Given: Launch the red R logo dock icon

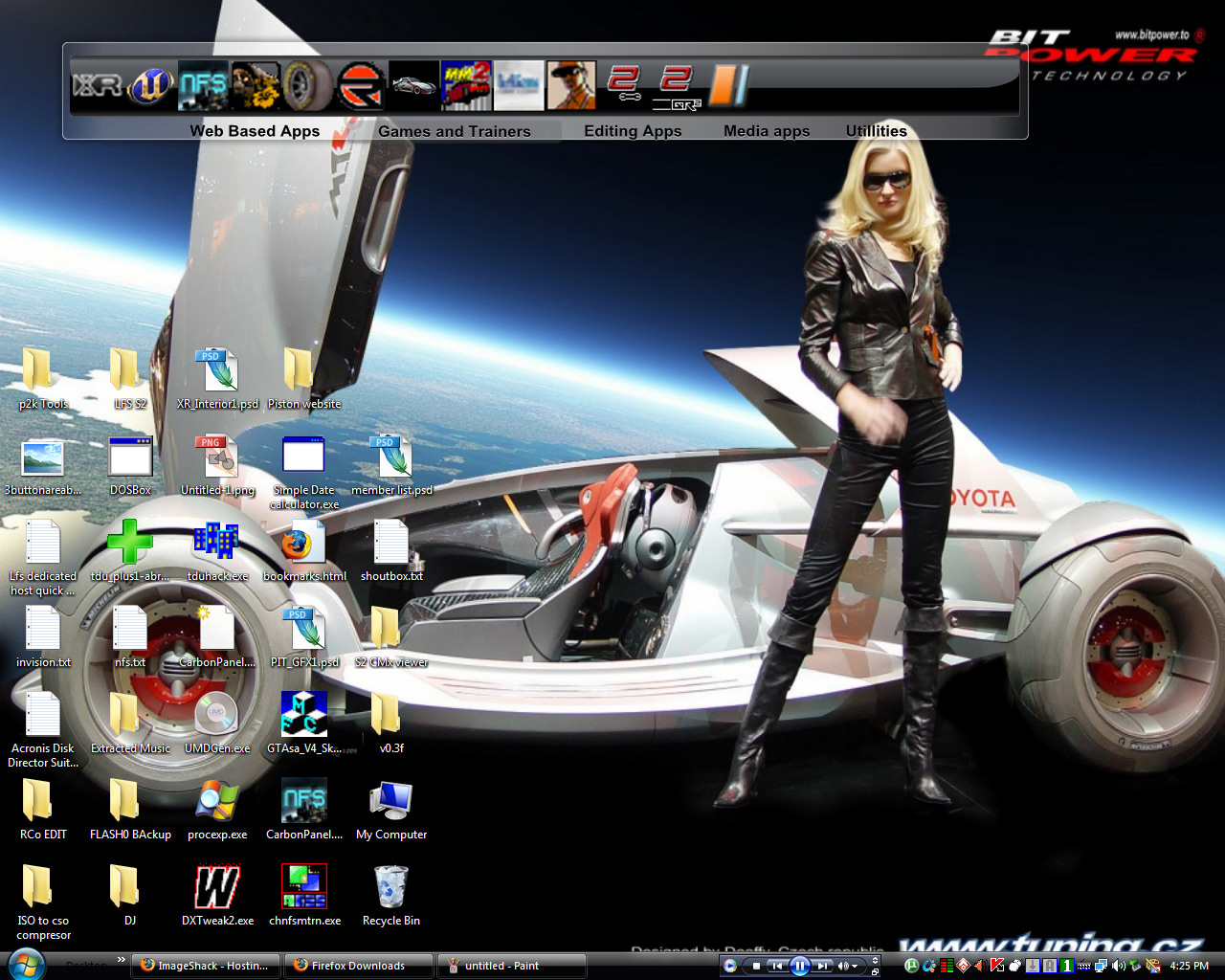Looking at the screenshot, I should [361, 86].
